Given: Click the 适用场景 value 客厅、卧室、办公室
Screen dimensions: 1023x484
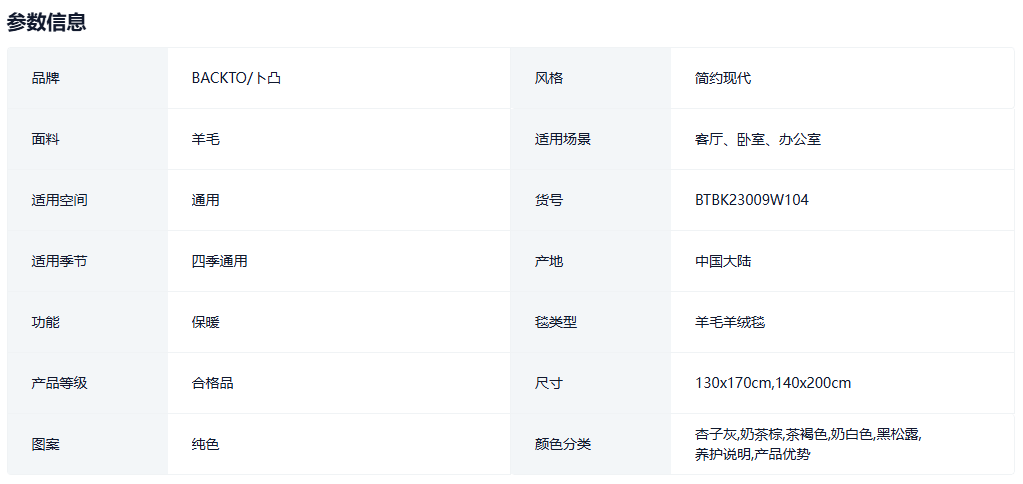Looking at the screenshot, I should (x=758, y=139).
